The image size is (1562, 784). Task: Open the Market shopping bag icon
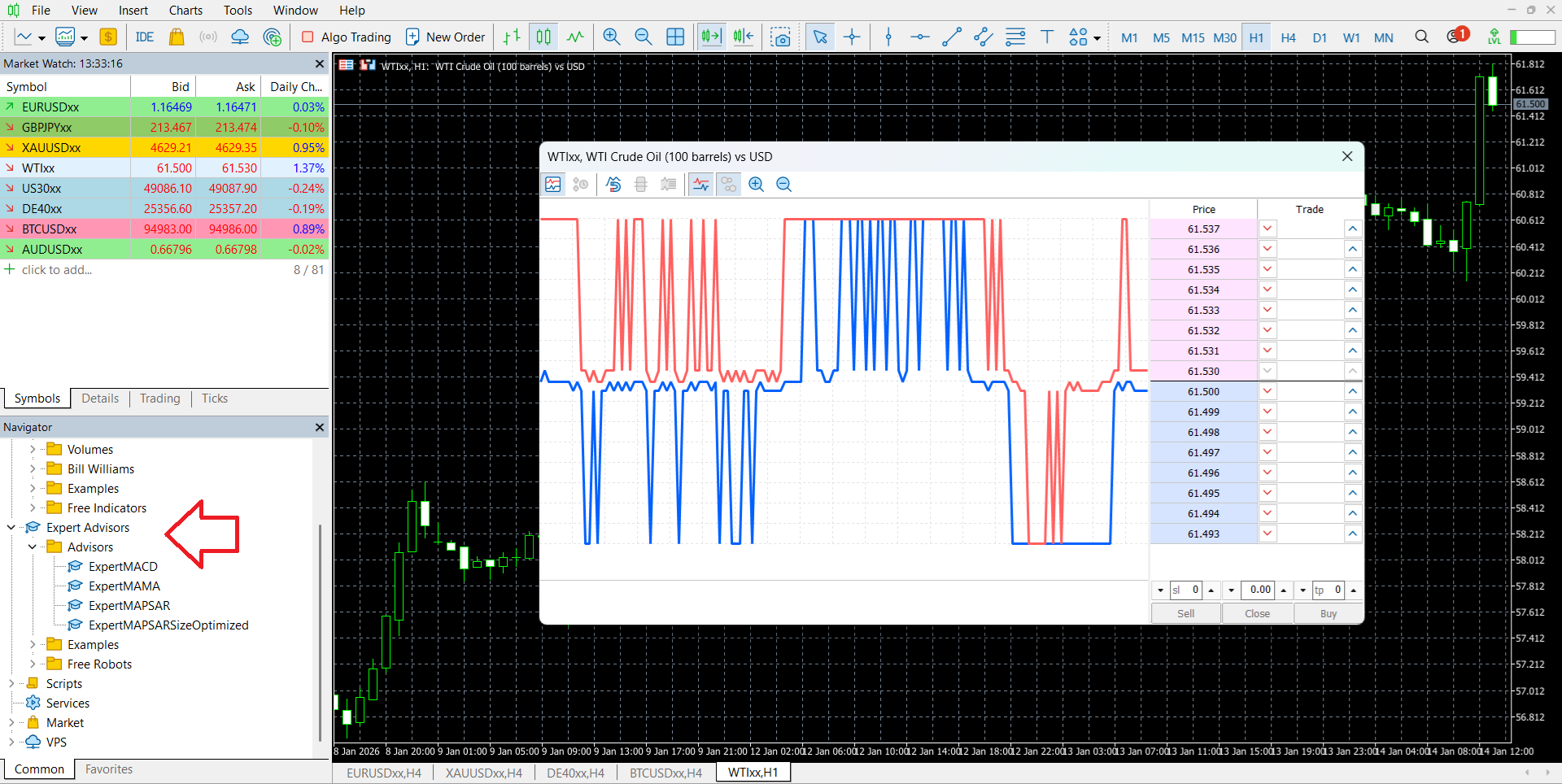tap(176, 37)
